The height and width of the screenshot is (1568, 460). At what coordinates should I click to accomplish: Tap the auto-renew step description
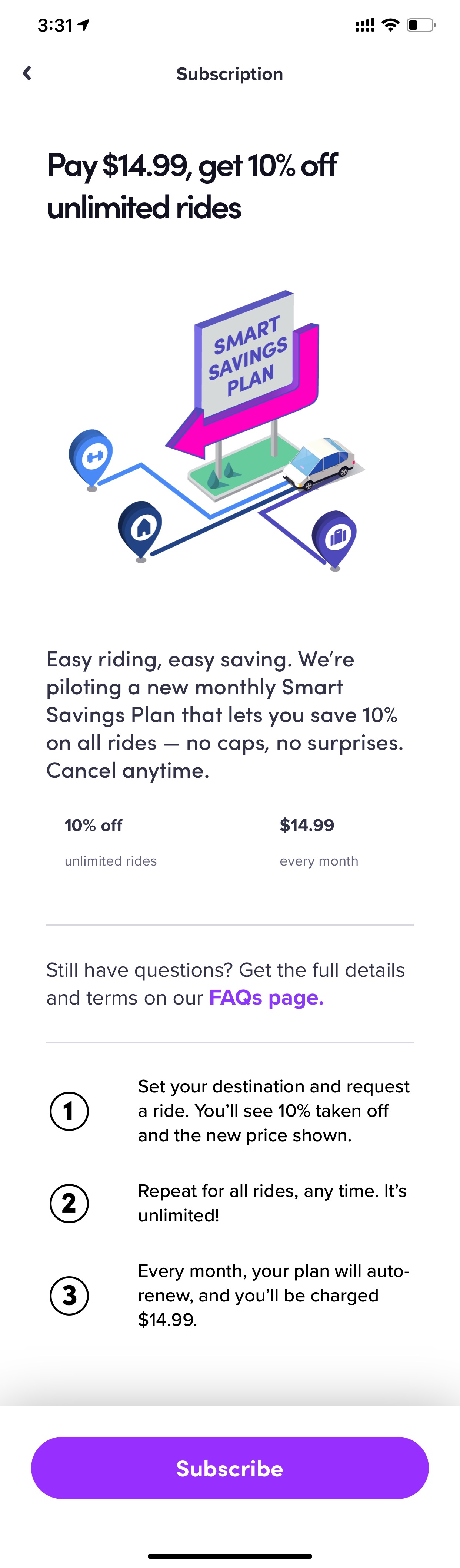274,1295
